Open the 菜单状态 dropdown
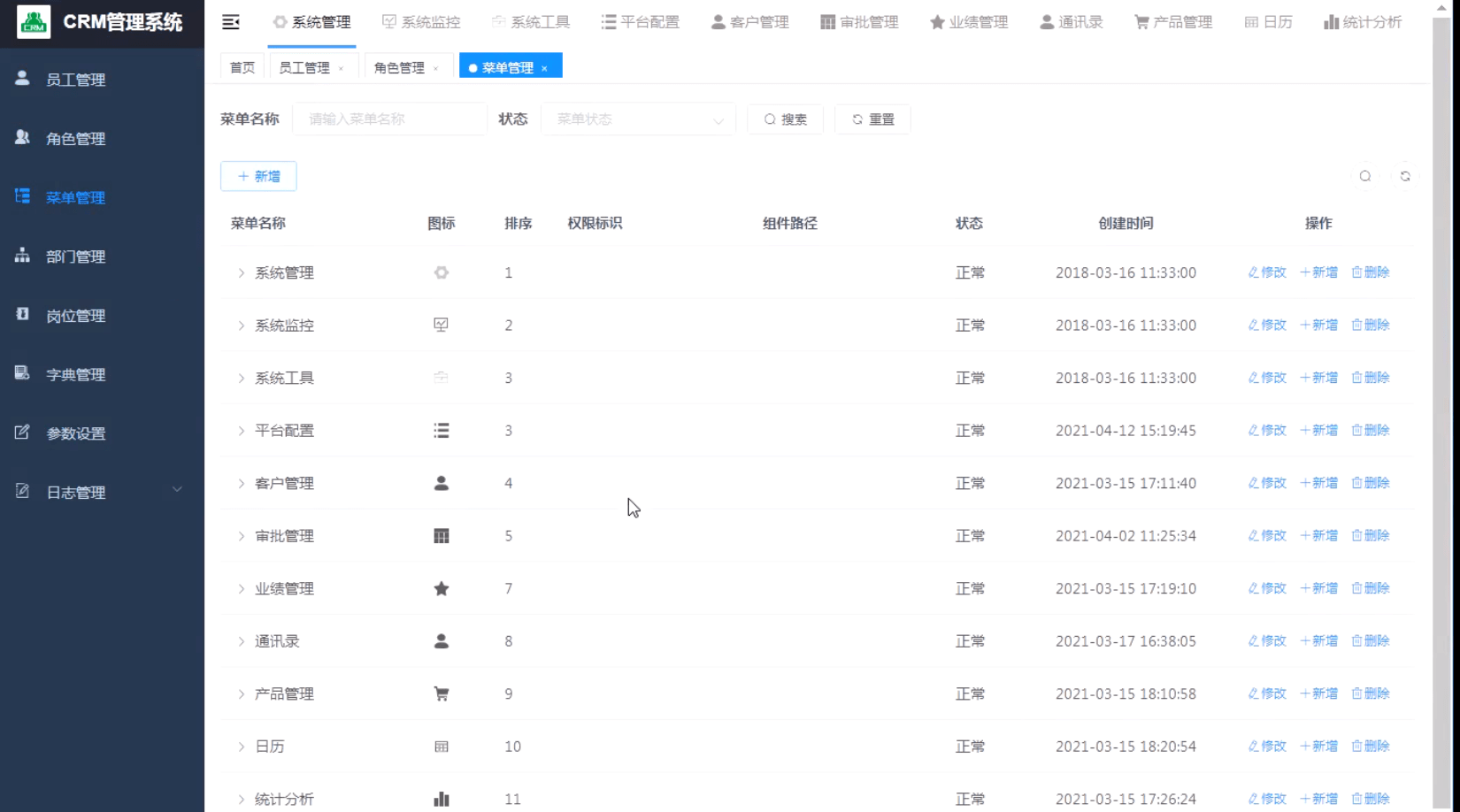 click(x=639, y=119)
